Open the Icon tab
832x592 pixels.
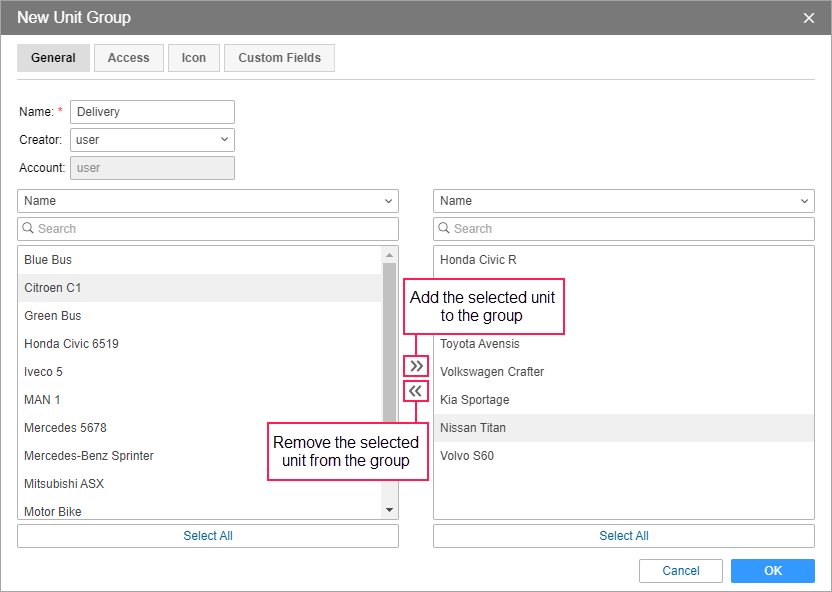pos(194,58)
